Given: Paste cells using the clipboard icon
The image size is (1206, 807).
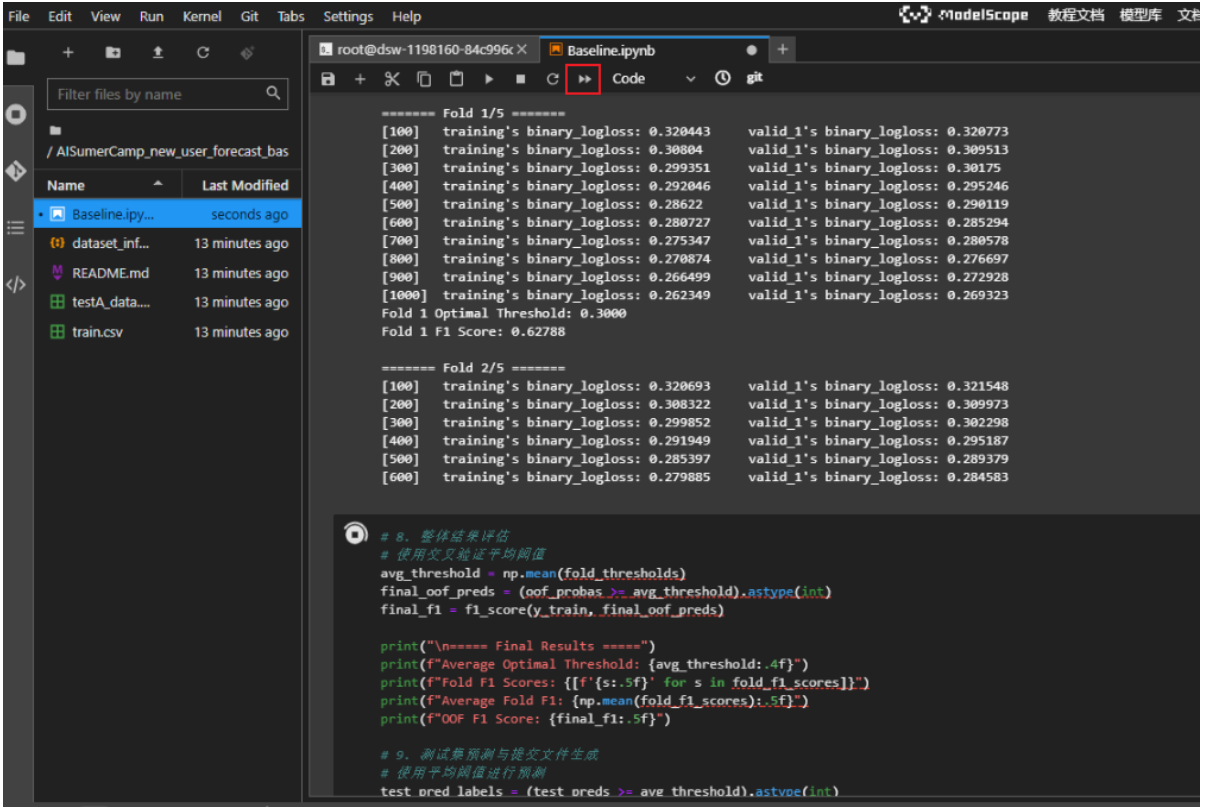Looking at the screenshot, I should [456, 79].
